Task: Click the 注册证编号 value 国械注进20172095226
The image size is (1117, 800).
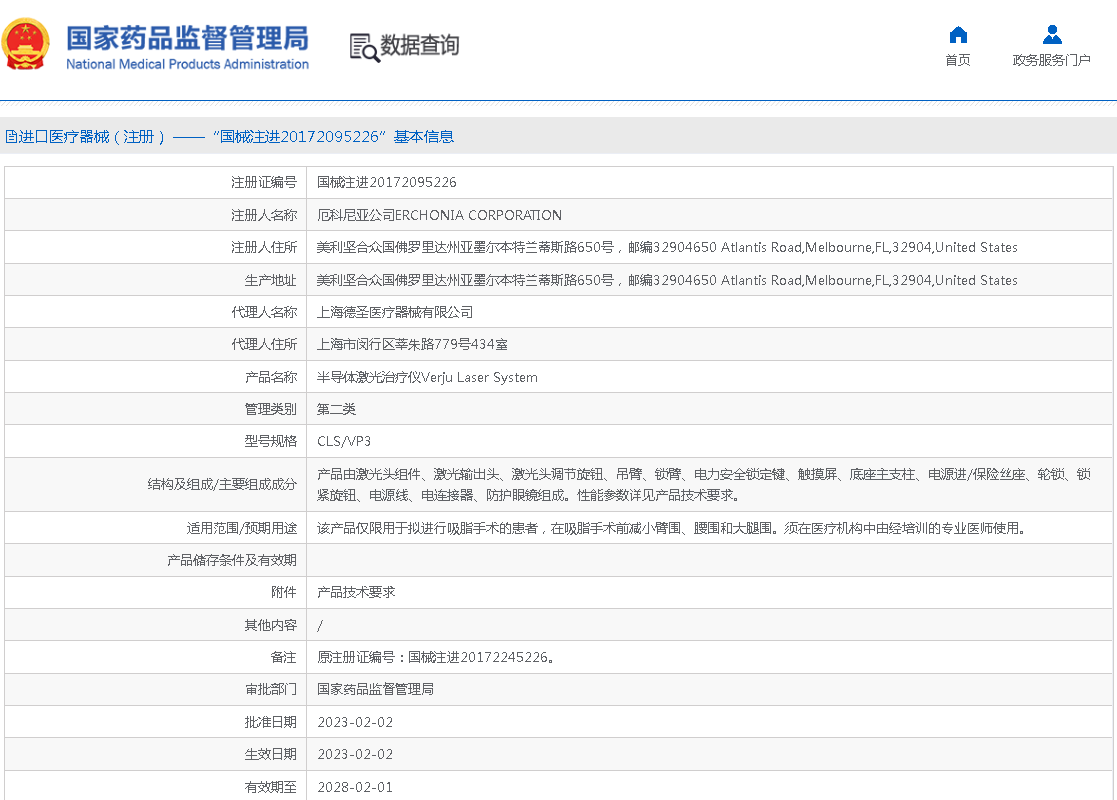Action: [387, 182]
